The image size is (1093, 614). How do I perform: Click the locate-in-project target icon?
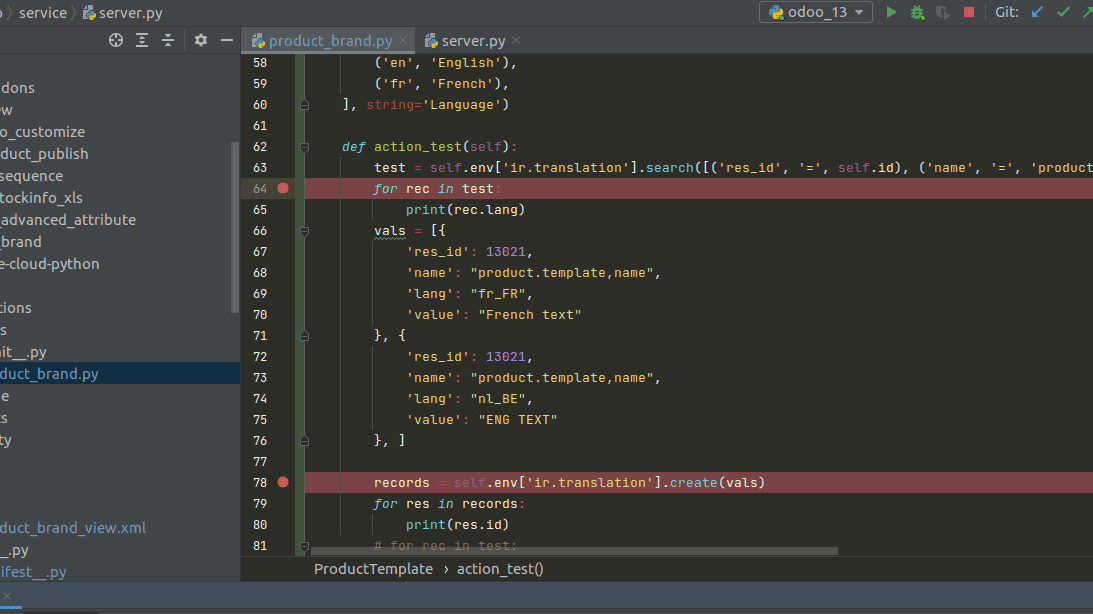click(x=116, y=40)
